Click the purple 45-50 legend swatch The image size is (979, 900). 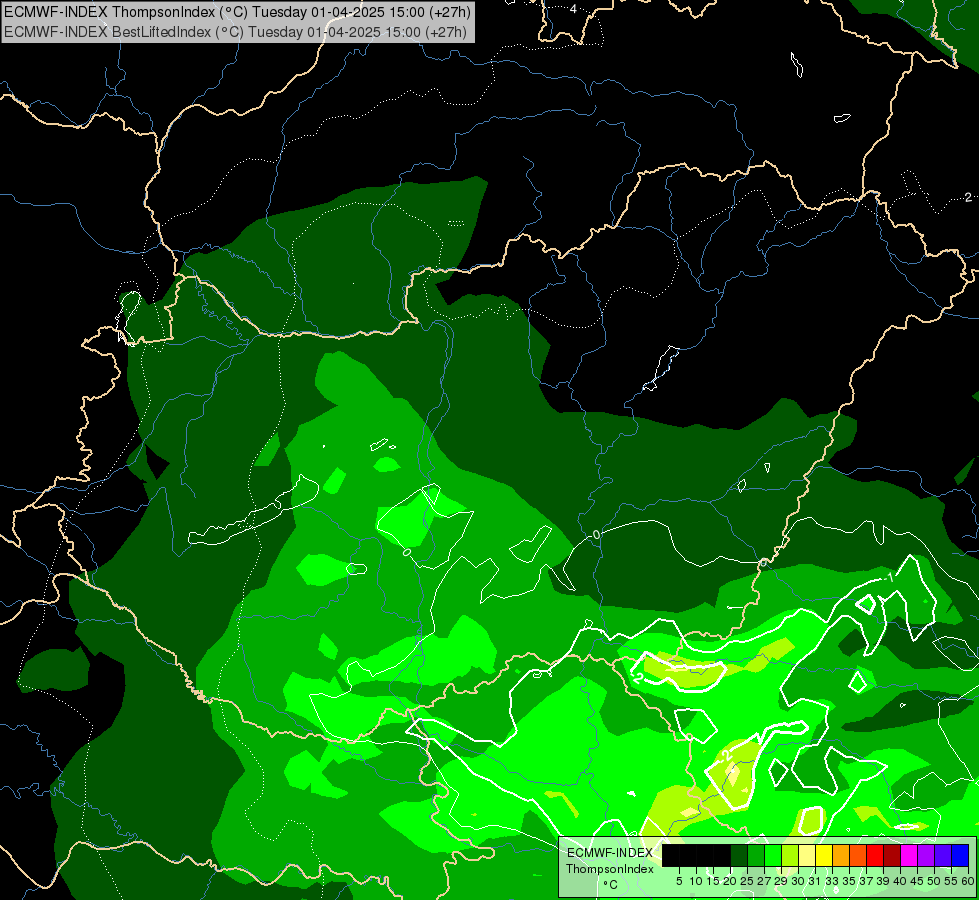(x=927, y=855)
